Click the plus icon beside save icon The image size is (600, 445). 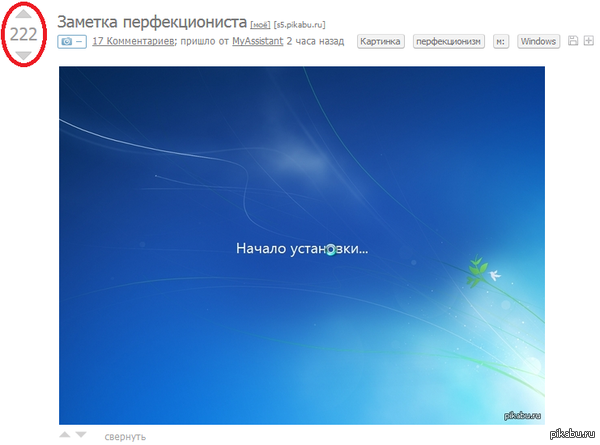tap(589, 40)
